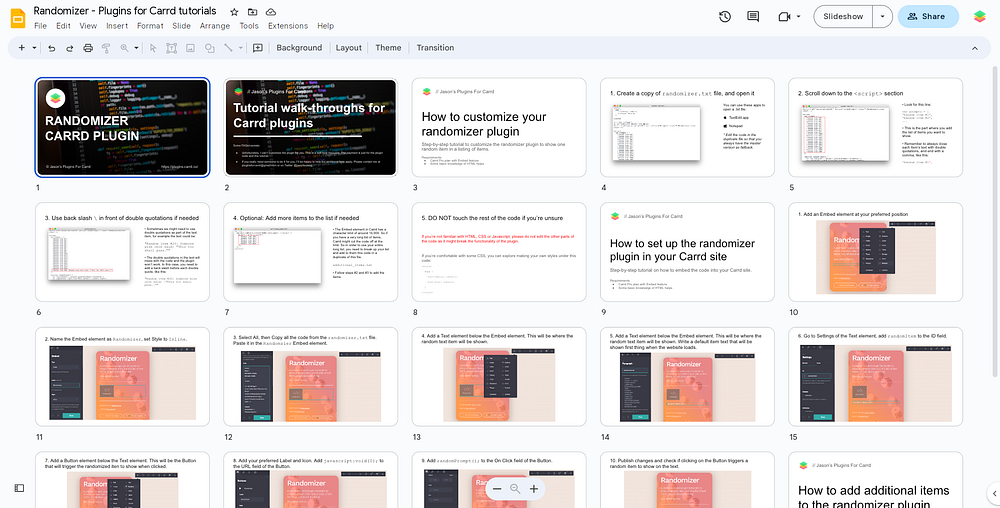Select slide 11 Name the Embed element thumbnail
1000x508 pixels.
pos(122,377)
